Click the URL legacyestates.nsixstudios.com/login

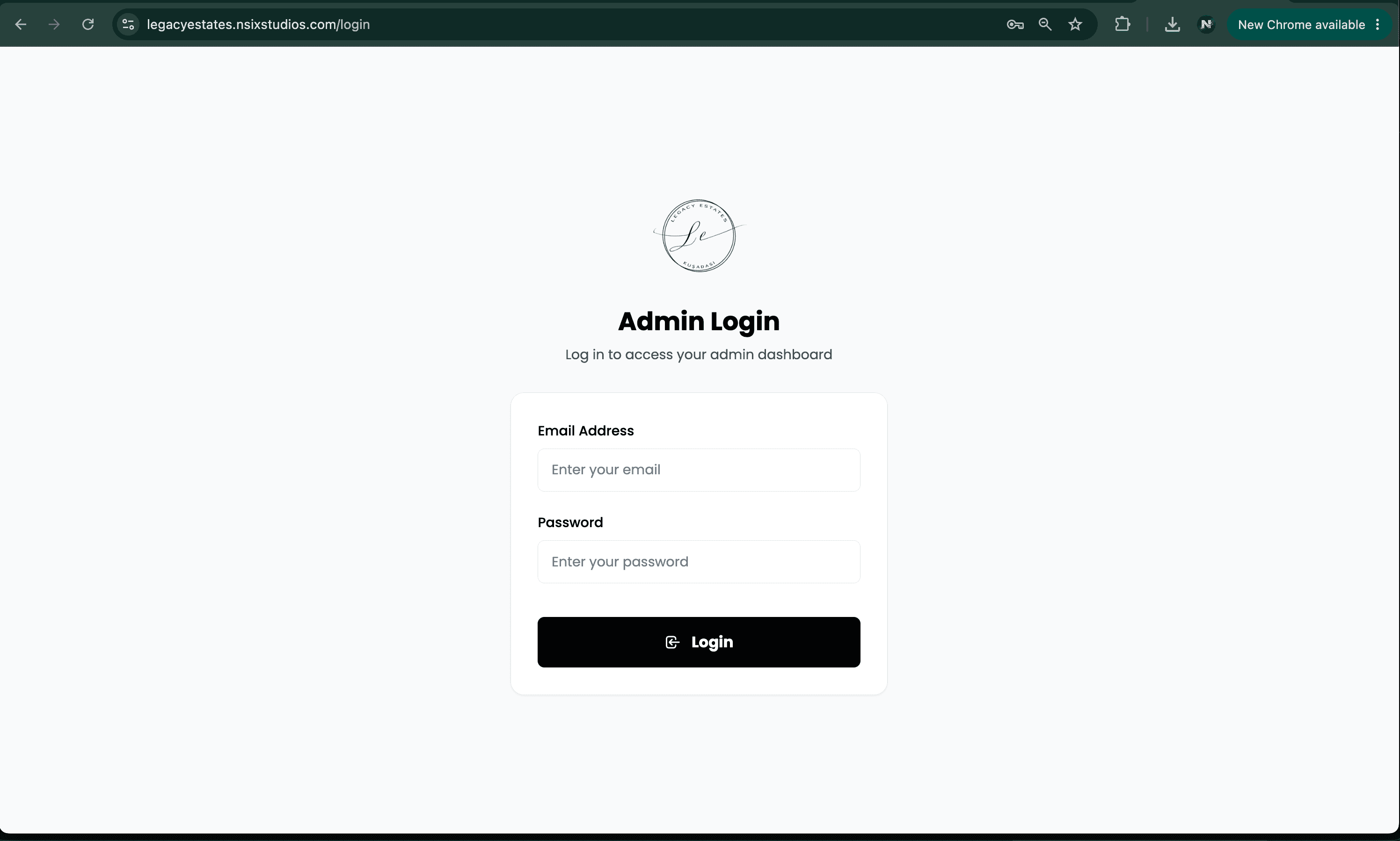point(258,24)
